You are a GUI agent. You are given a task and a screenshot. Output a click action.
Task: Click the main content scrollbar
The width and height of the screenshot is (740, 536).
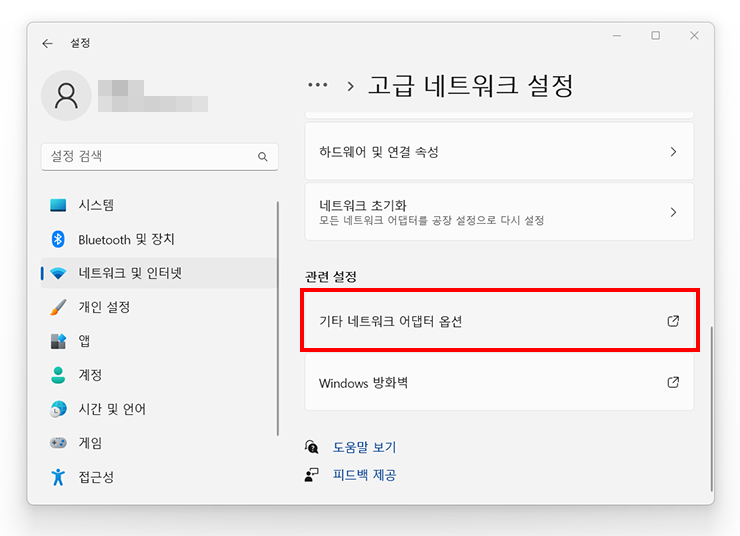click(711, 409)
